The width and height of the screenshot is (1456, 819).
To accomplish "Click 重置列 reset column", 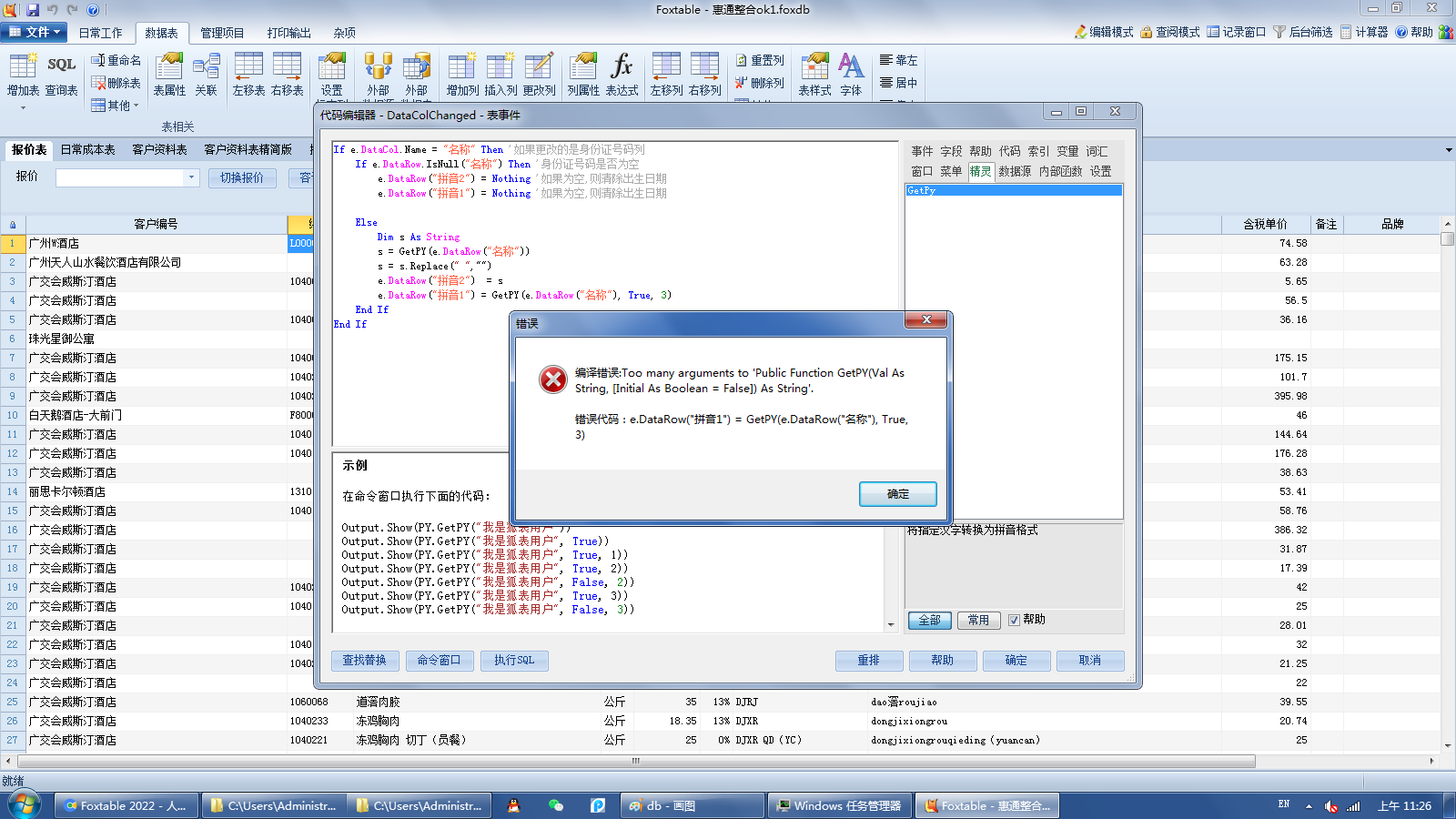I will pyautogui.click(x=760, y=60).
